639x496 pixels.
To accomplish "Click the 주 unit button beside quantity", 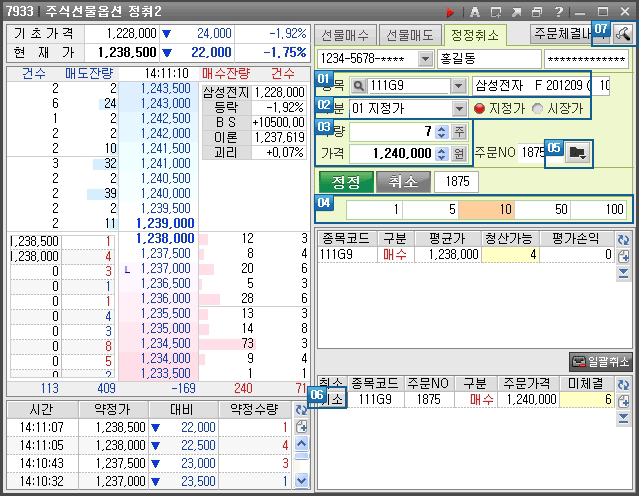I will click(459, 132).
